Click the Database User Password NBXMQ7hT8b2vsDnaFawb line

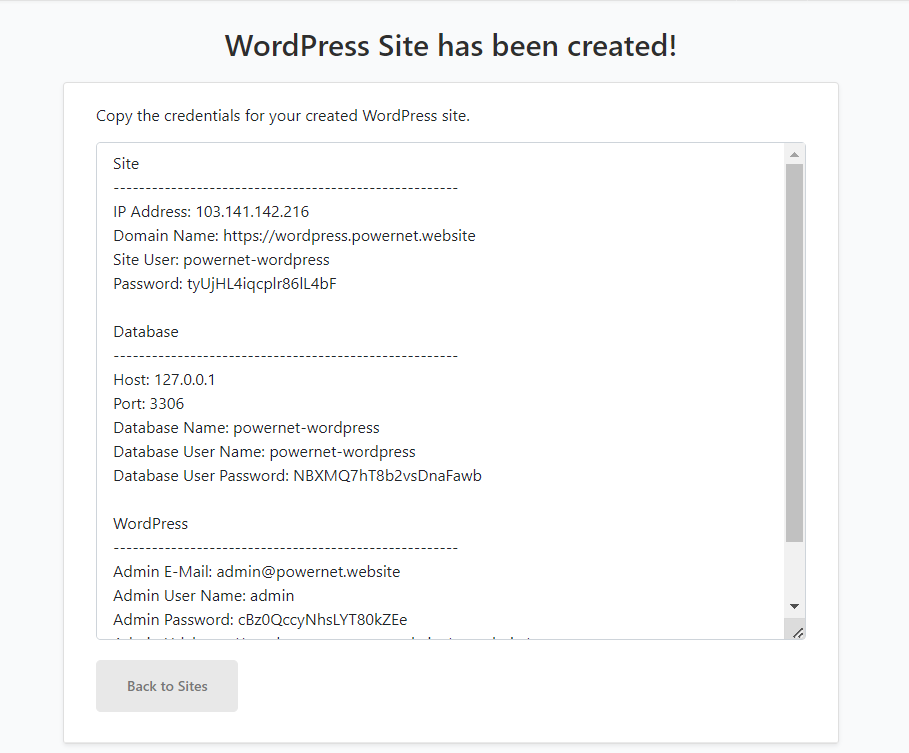coord(297,476)
